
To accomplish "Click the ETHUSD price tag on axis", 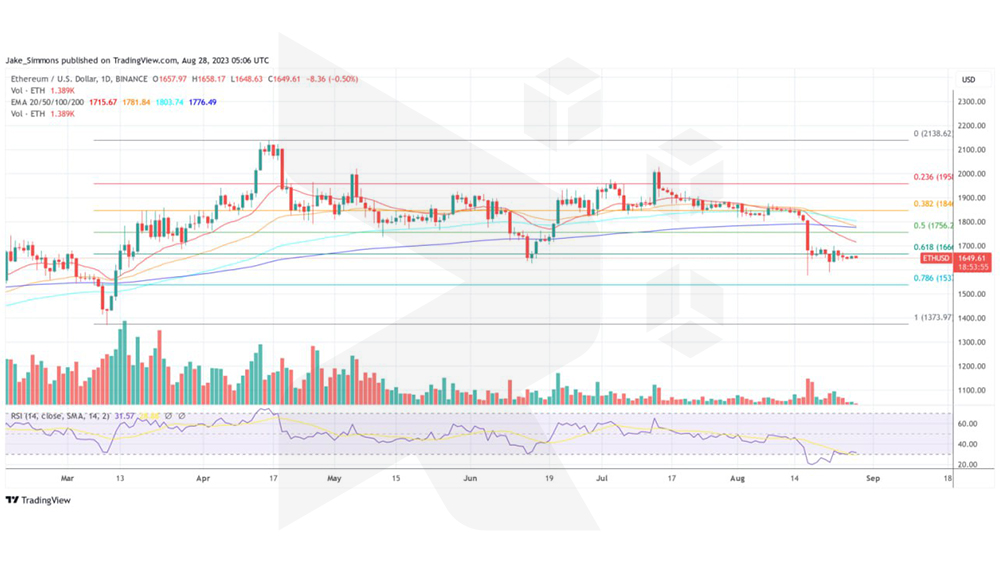I will (969, 257).
